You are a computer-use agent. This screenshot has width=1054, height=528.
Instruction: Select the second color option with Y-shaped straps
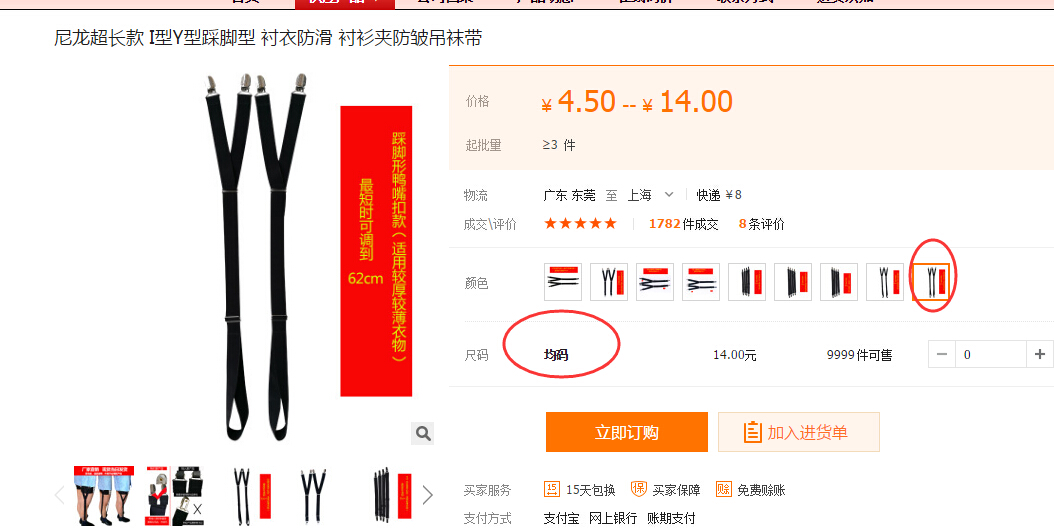click(x=609, y=282)
